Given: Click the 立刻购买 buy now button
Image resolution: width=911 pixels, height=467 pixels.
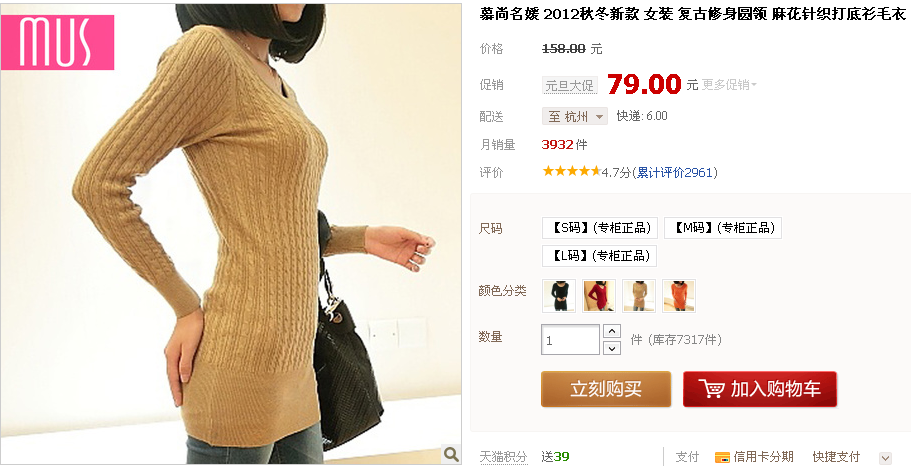Looking at the screenshot, I should (x=606, y=389).
